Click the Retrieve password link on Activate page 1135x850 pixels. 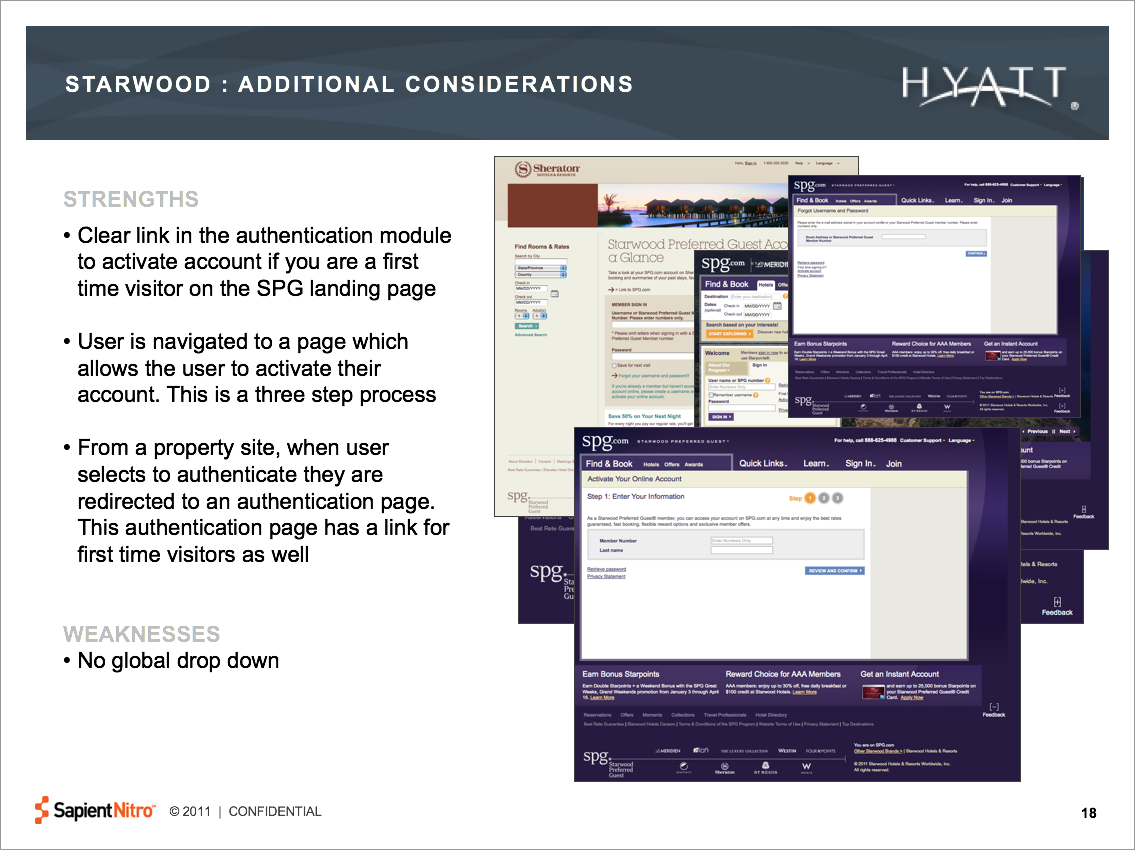[607, 569]
